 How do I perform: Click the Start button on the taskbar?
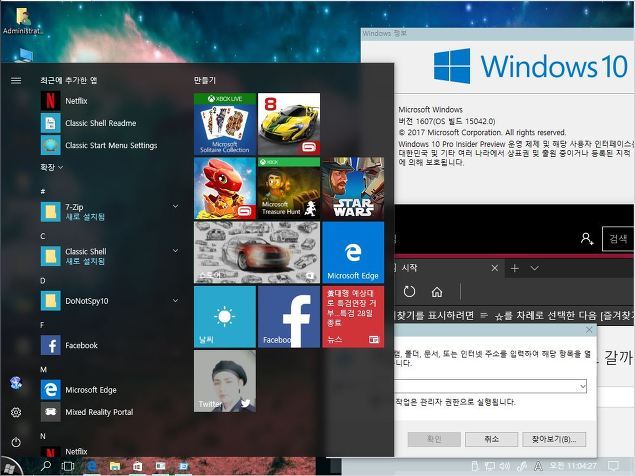click(x=10, y=467)
